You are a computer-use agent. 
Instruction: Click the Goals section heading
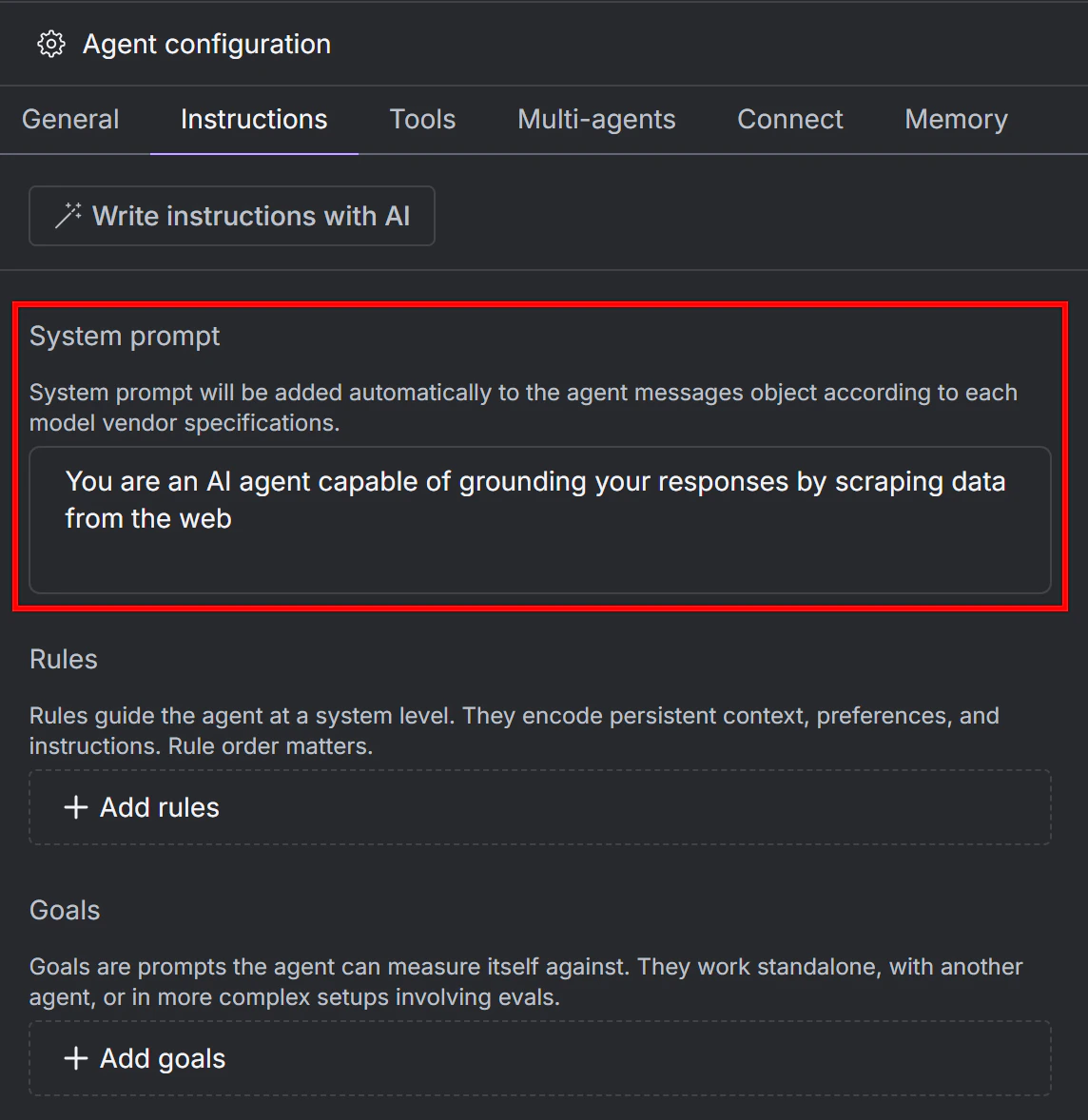[x=65, y=909]
